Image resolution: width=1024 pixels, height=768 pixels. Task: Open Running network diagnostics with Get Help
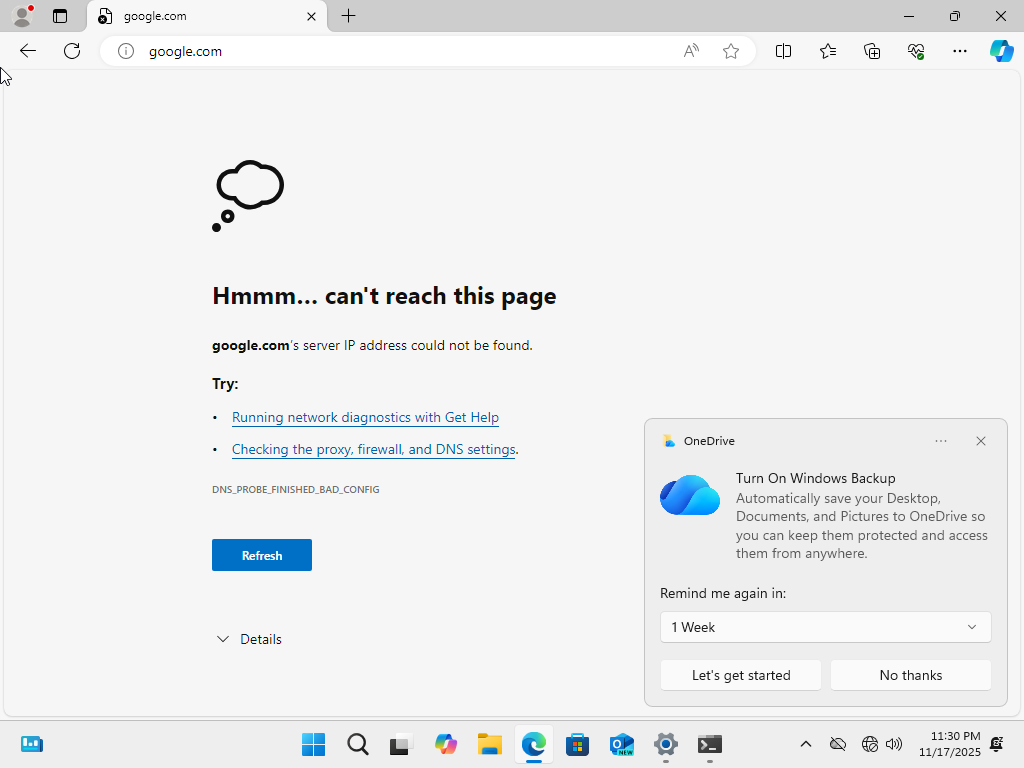click(365, 417)
